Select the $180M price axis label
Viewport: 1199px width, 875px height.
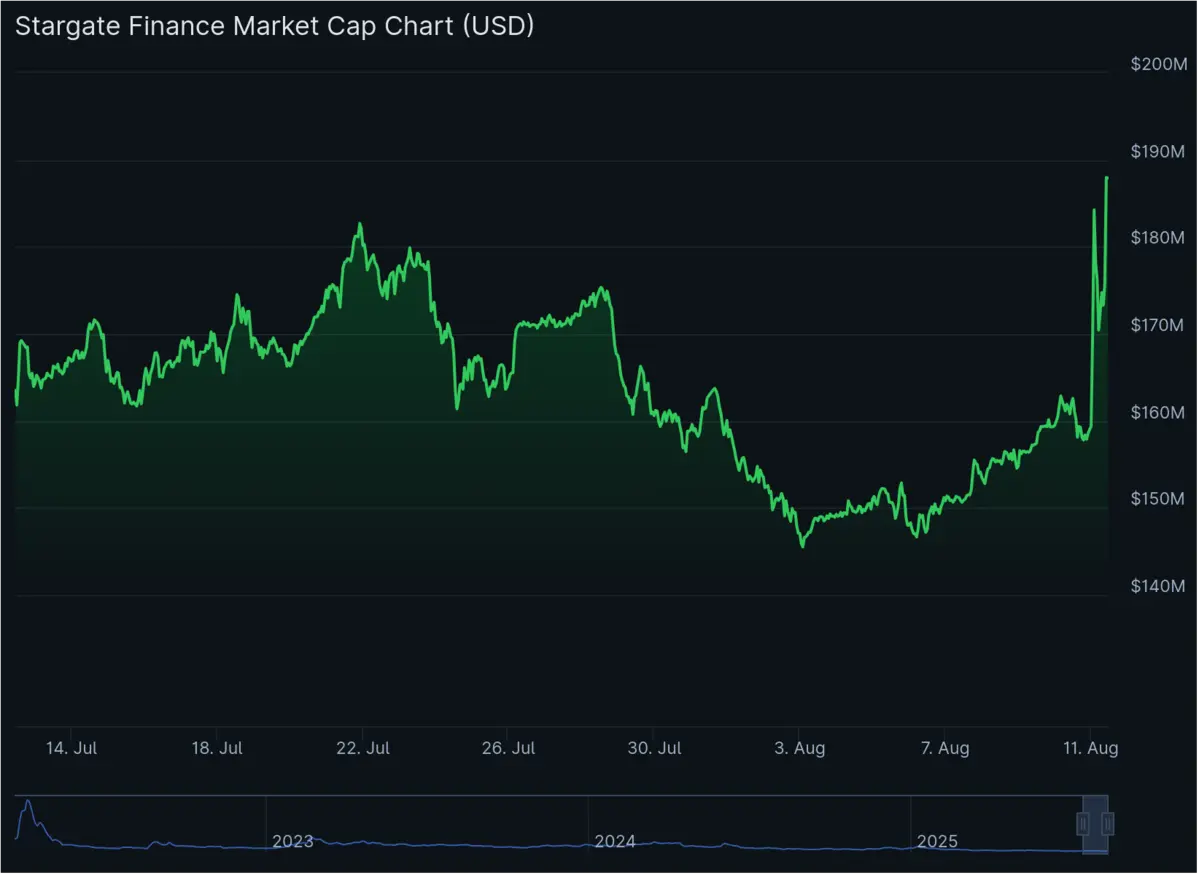[x=1158, y=238]
